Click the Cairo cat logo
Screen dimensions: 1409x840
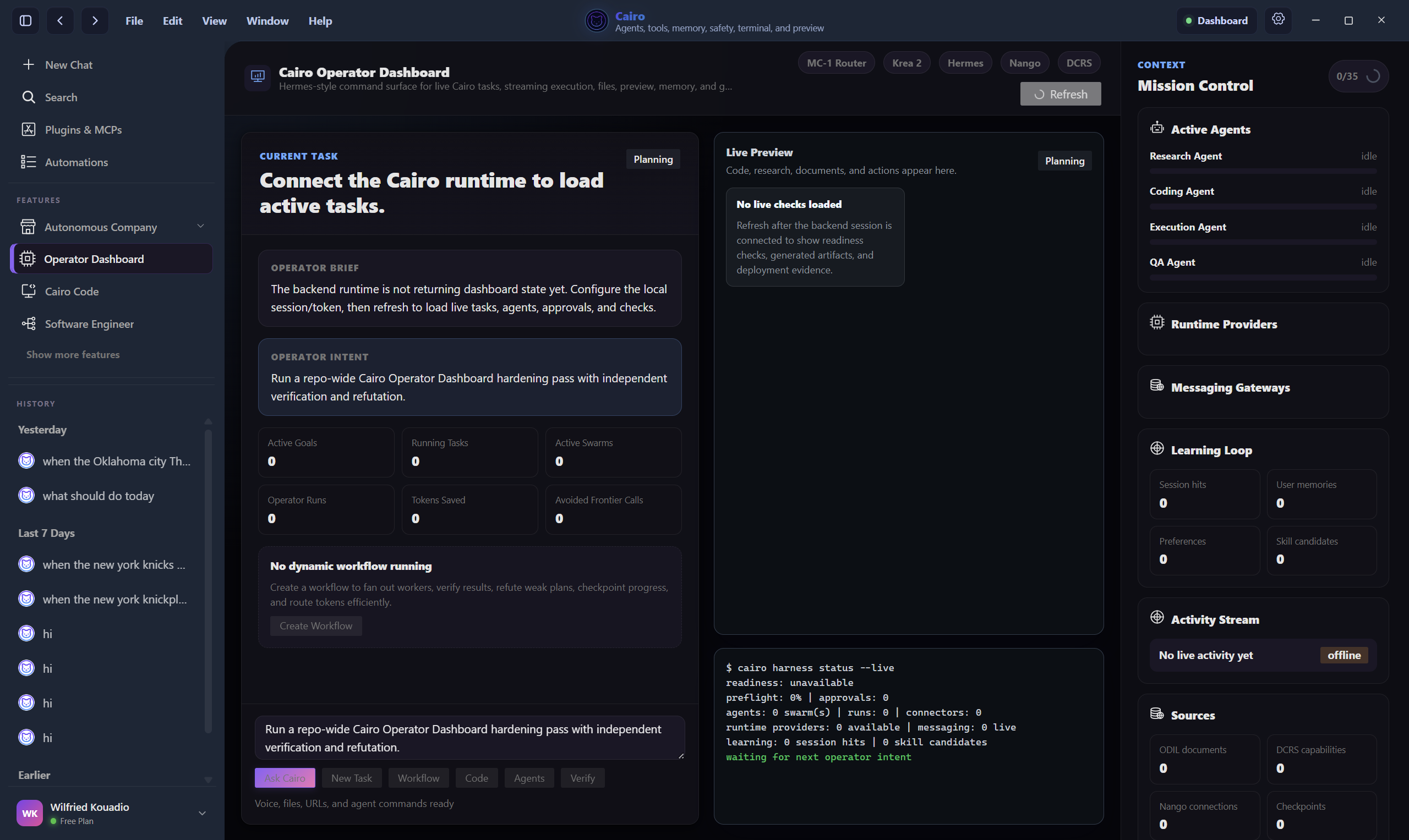(596, 21)
